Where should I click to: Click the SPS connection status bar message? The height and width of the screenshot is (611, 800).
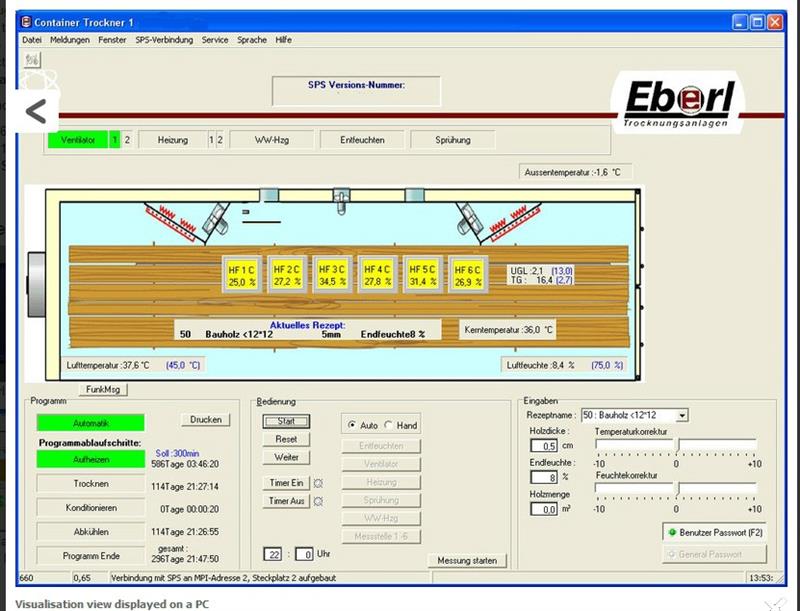click(x=223, y=578)
